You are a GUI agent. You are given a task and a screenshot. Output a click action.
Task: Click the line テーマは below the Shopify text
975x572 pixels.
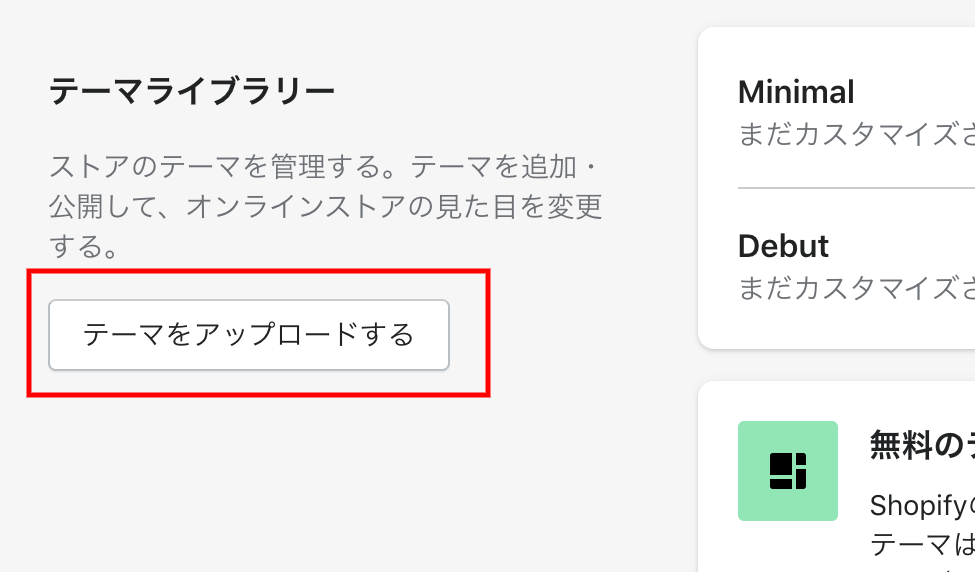[922, 545]
